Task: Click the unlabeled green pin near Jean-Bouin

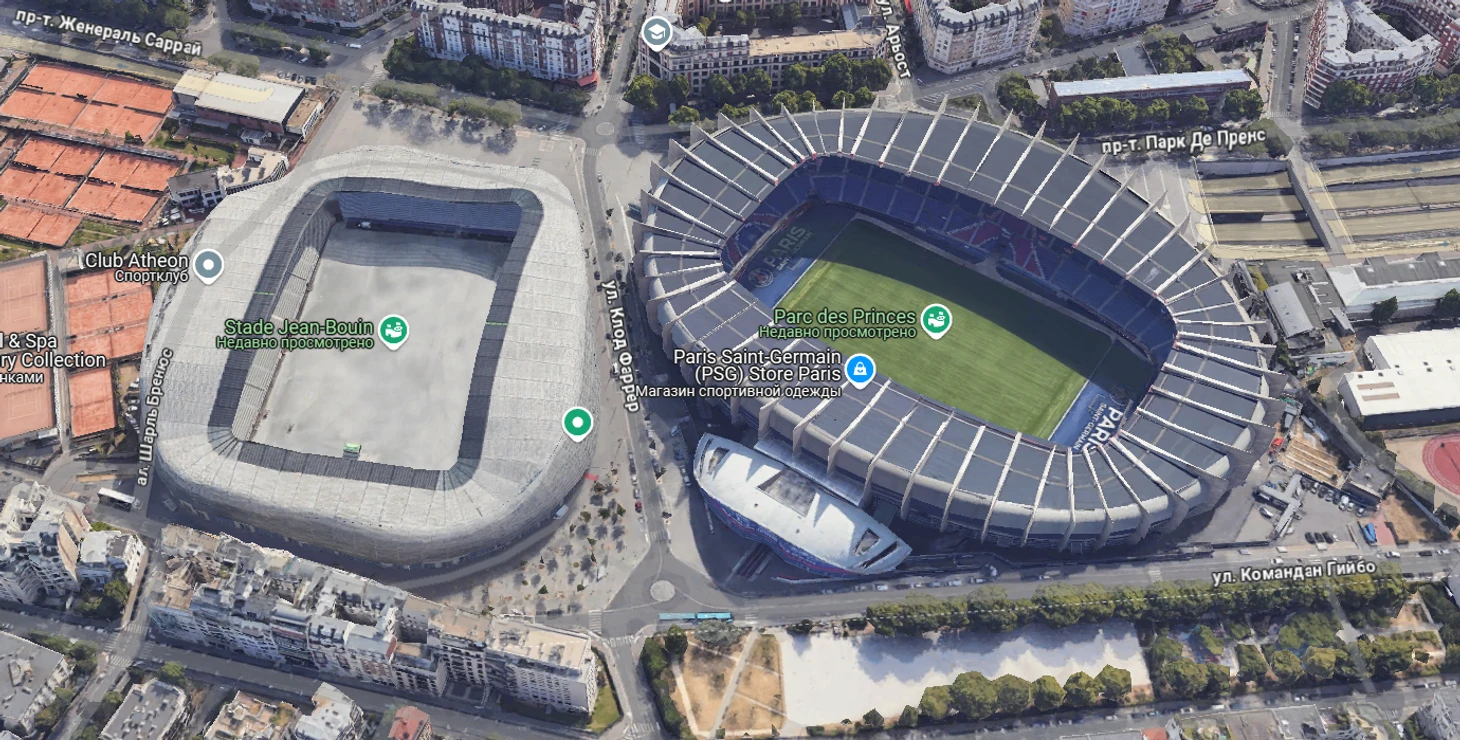Action: coord(577,423)
